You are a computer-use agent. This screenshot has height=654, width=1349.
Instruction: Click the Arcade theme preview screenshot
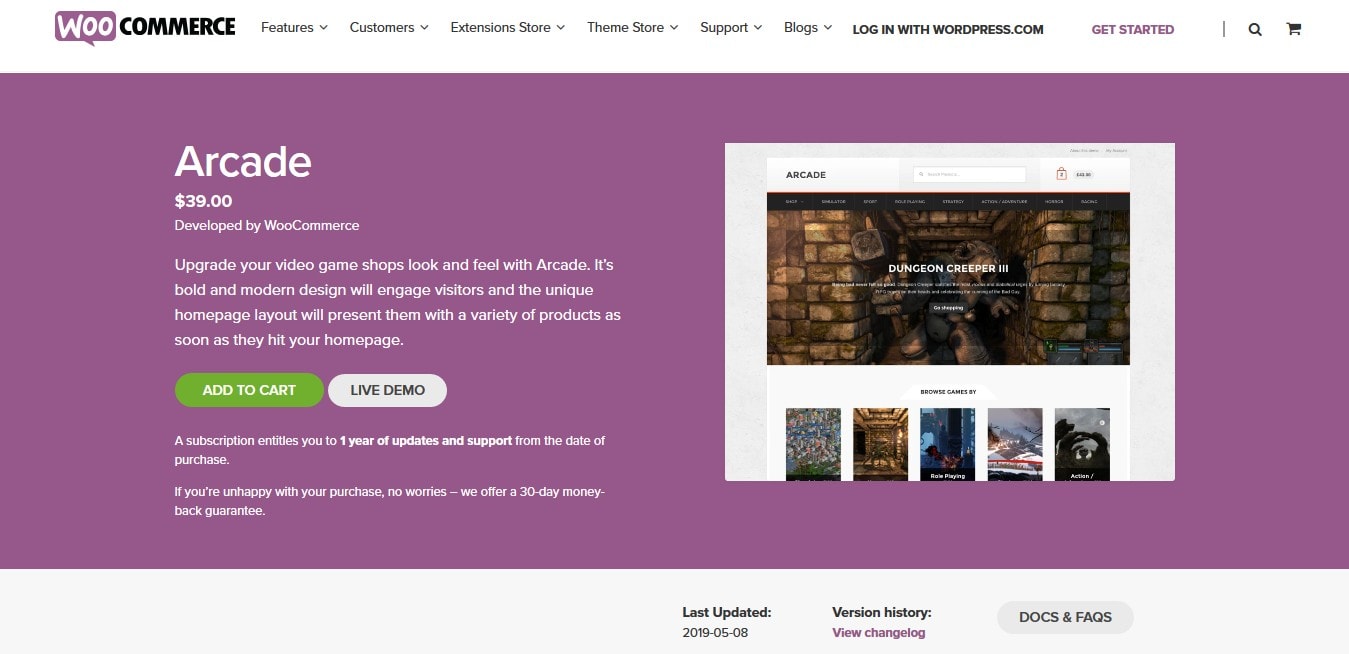[950, 312]
